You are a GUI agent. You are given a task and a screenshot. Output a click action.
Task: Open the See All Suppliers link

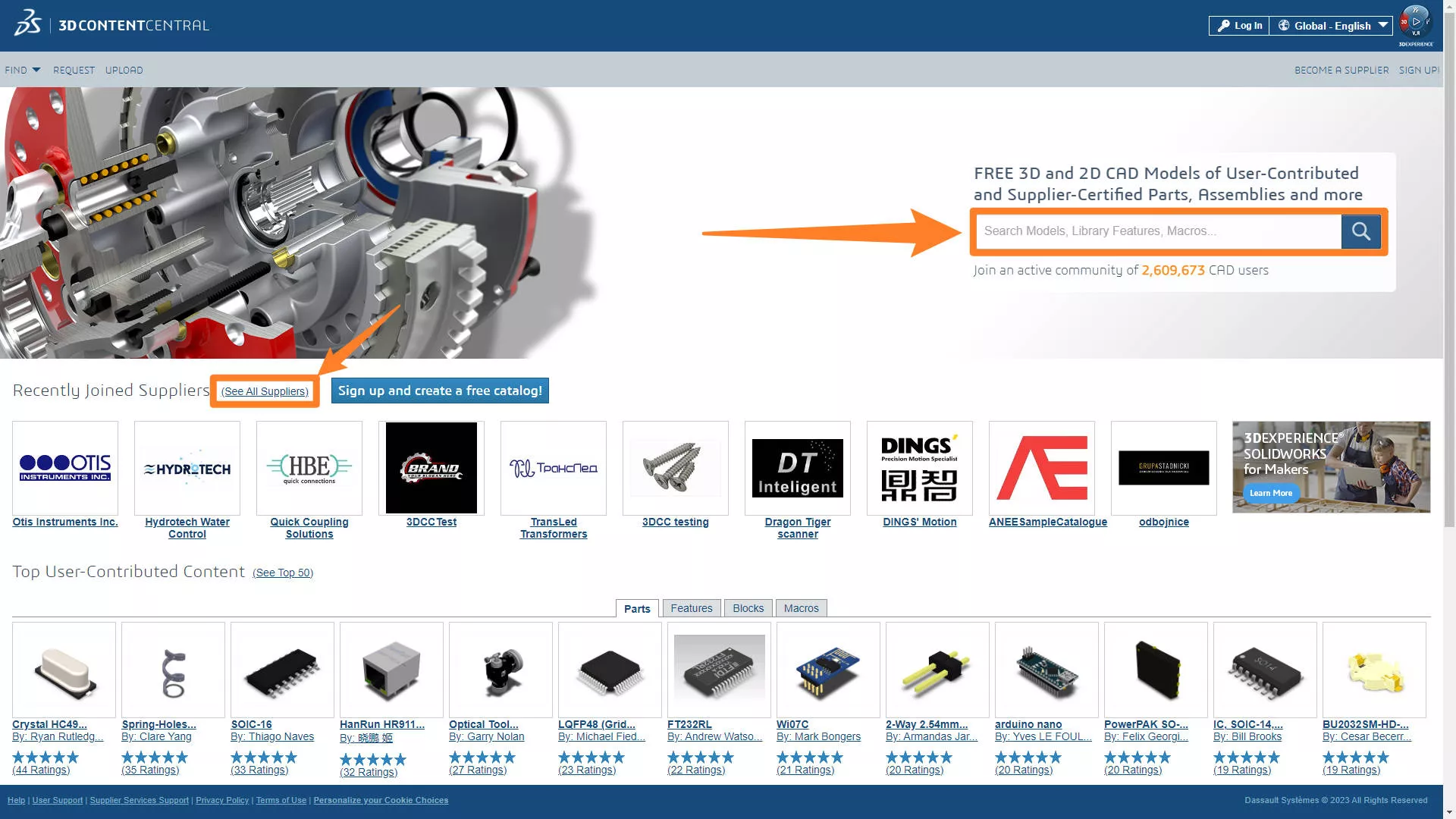[x=264, y=391]
